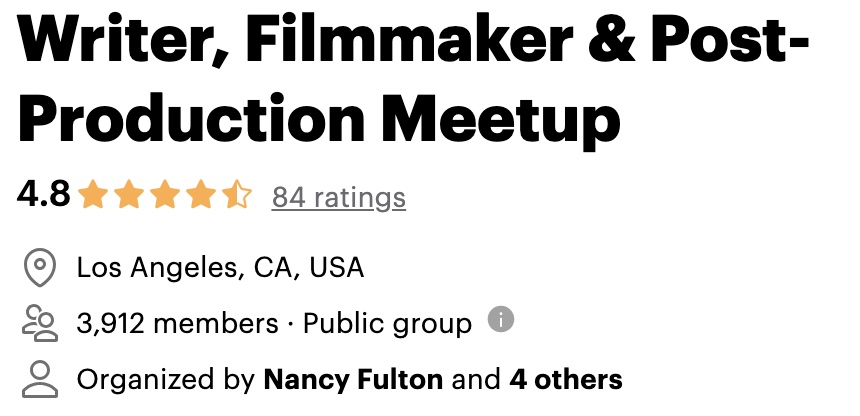
Task: Click the first rating star
Action: point(93,195)
